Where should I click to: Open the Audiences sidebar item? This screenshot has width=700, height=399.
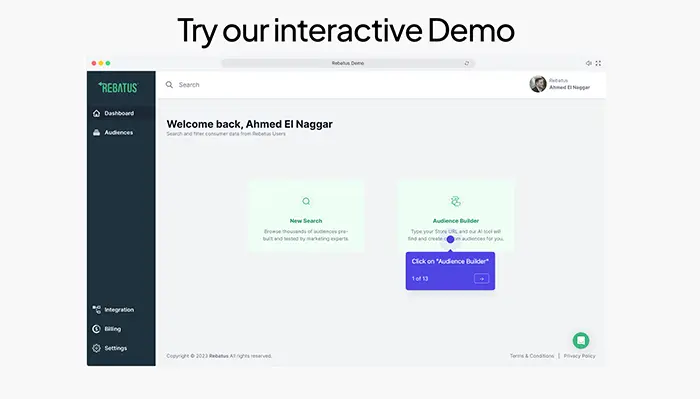[x=121, y=133]
